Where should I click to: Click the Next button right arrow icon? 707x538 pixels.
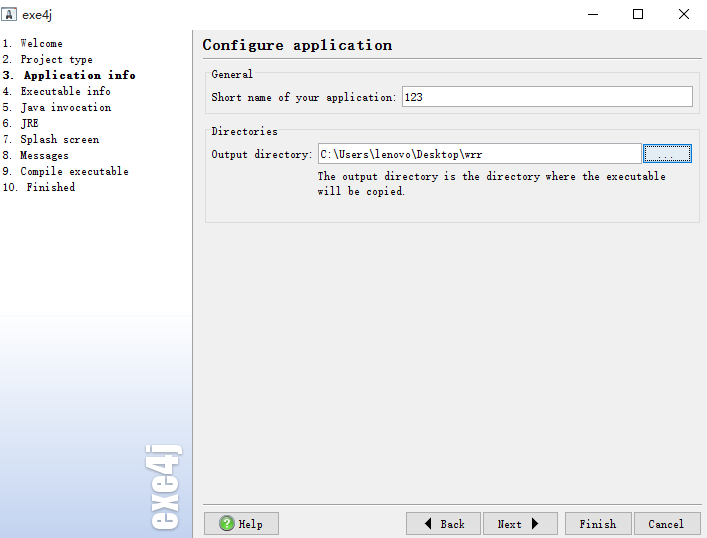click(535, 523)
